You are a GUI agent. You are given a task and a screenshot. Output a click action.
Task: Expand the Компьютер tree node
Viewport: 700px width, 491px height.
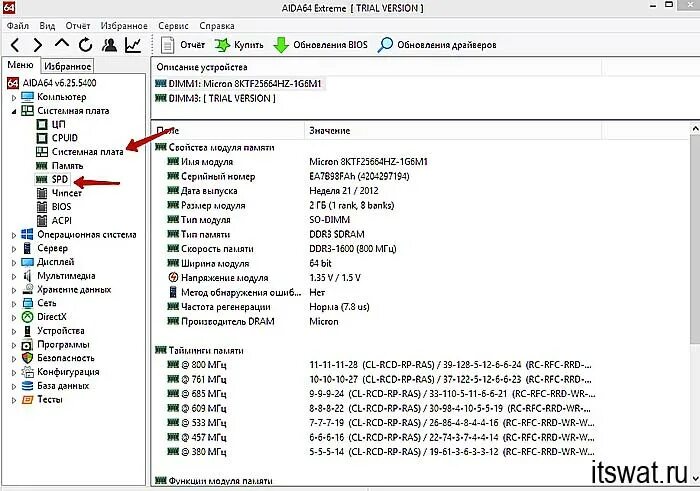(14, 97)
